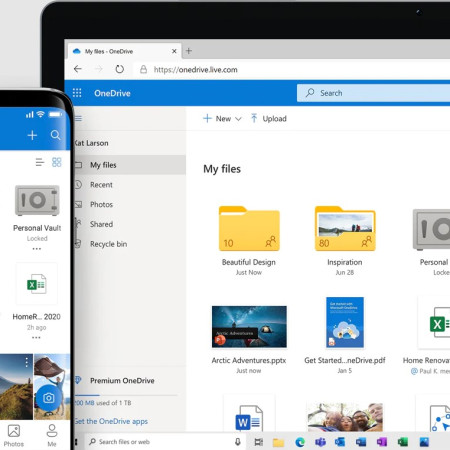
Task: Open Task View from the taskbar
Action: pos(258,442)
